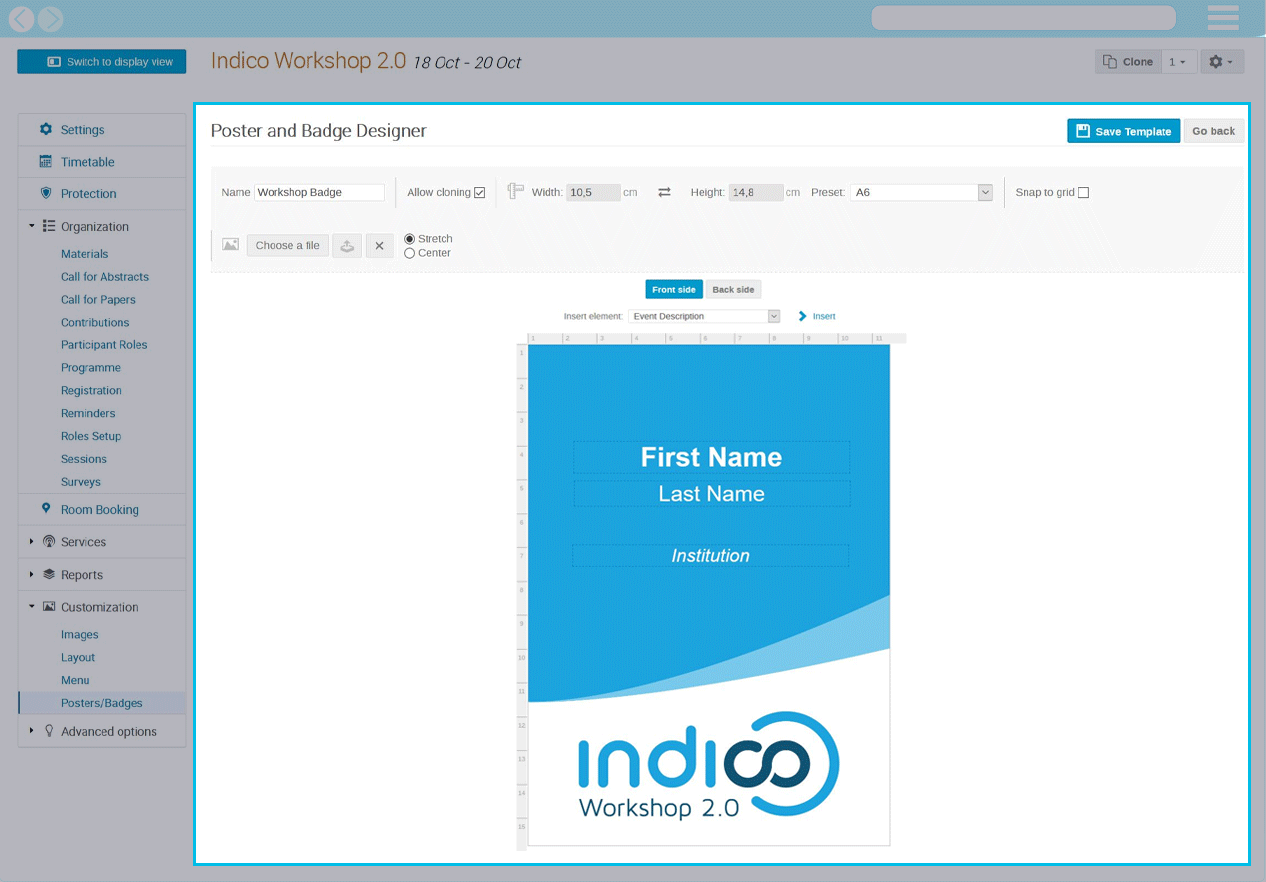Open the hamburger menu at top right
The height and width of the screenshot is (882, 1266).
(1223, 18)
